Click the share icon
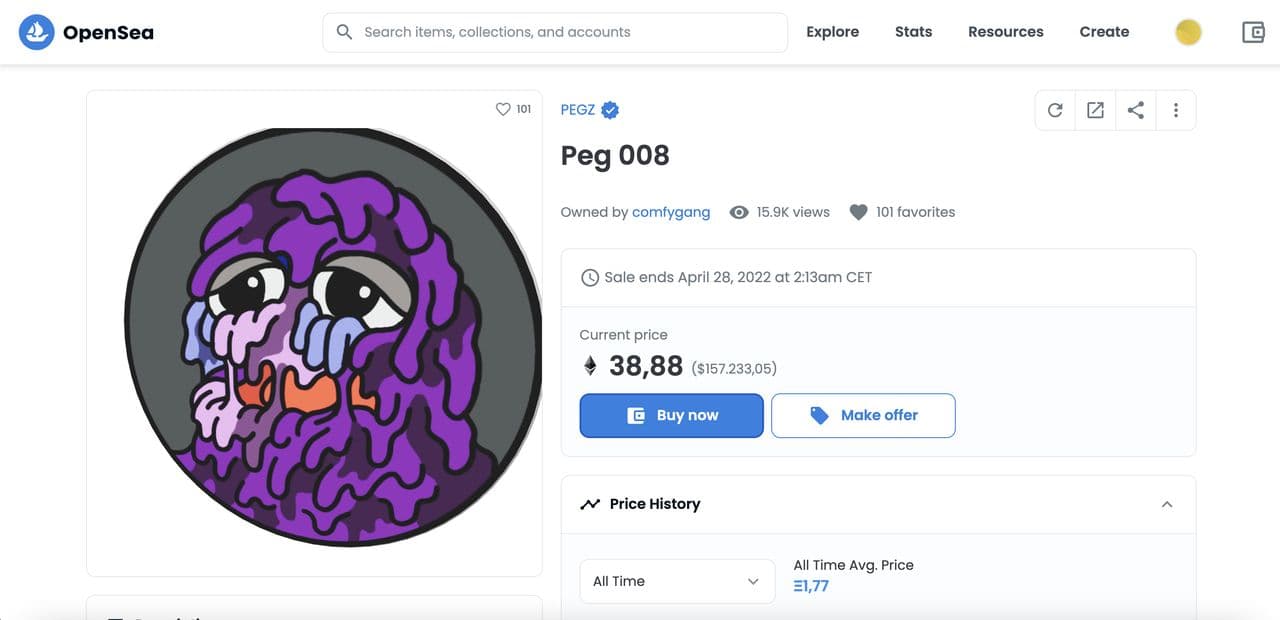The height and width of the screenshot is (620, 1280). point(1136,110)
